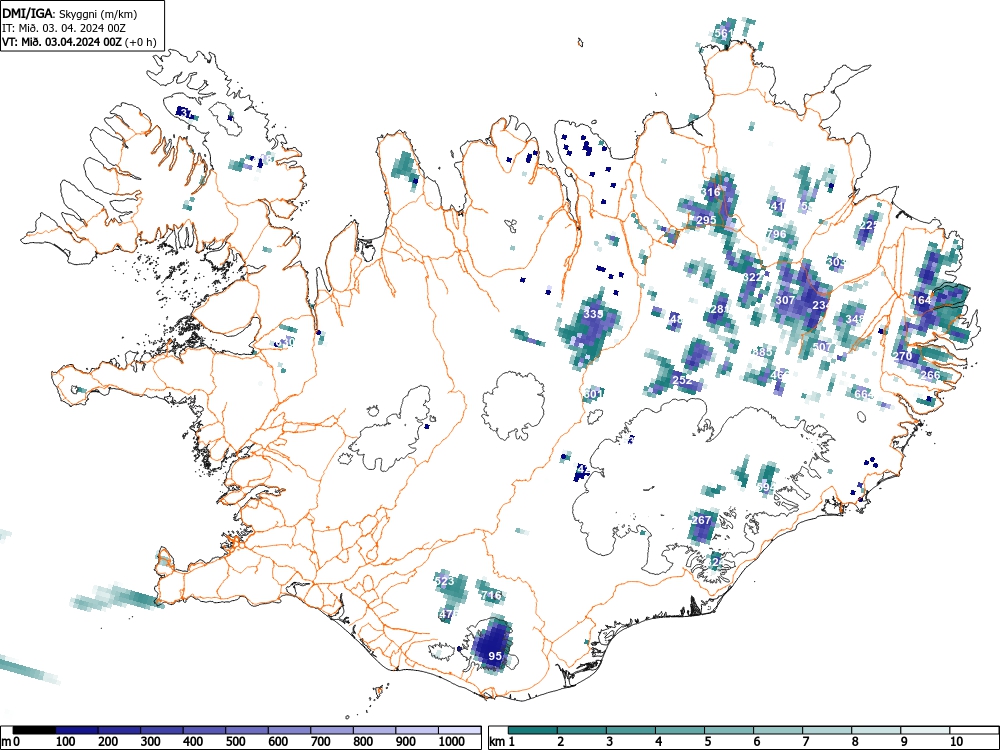Screen dimensions: 1000x750
Task: Click the legend label '1000' on metre scale
Action: click(451, 742)
